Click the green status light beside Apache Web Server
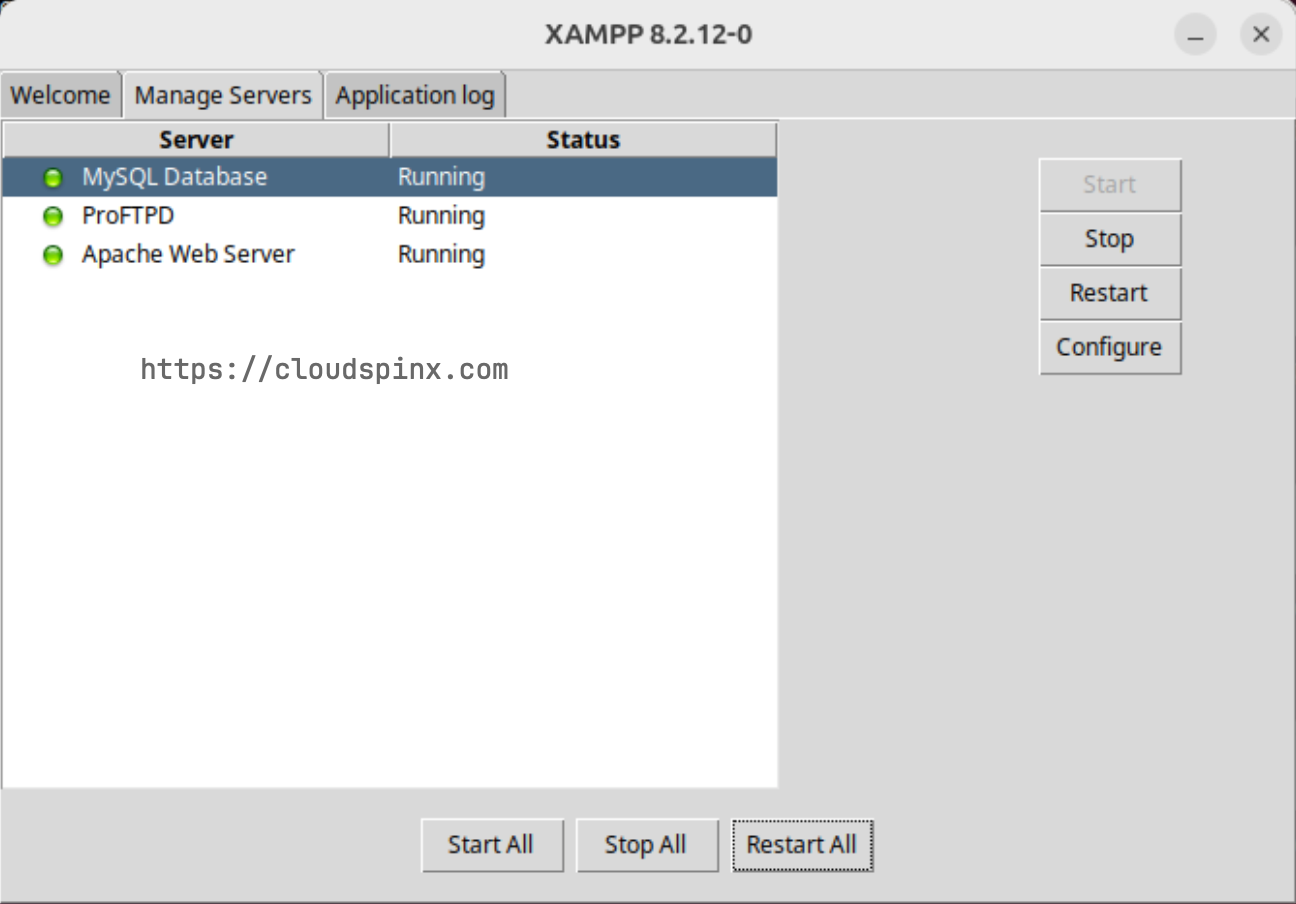 [53, 255]
